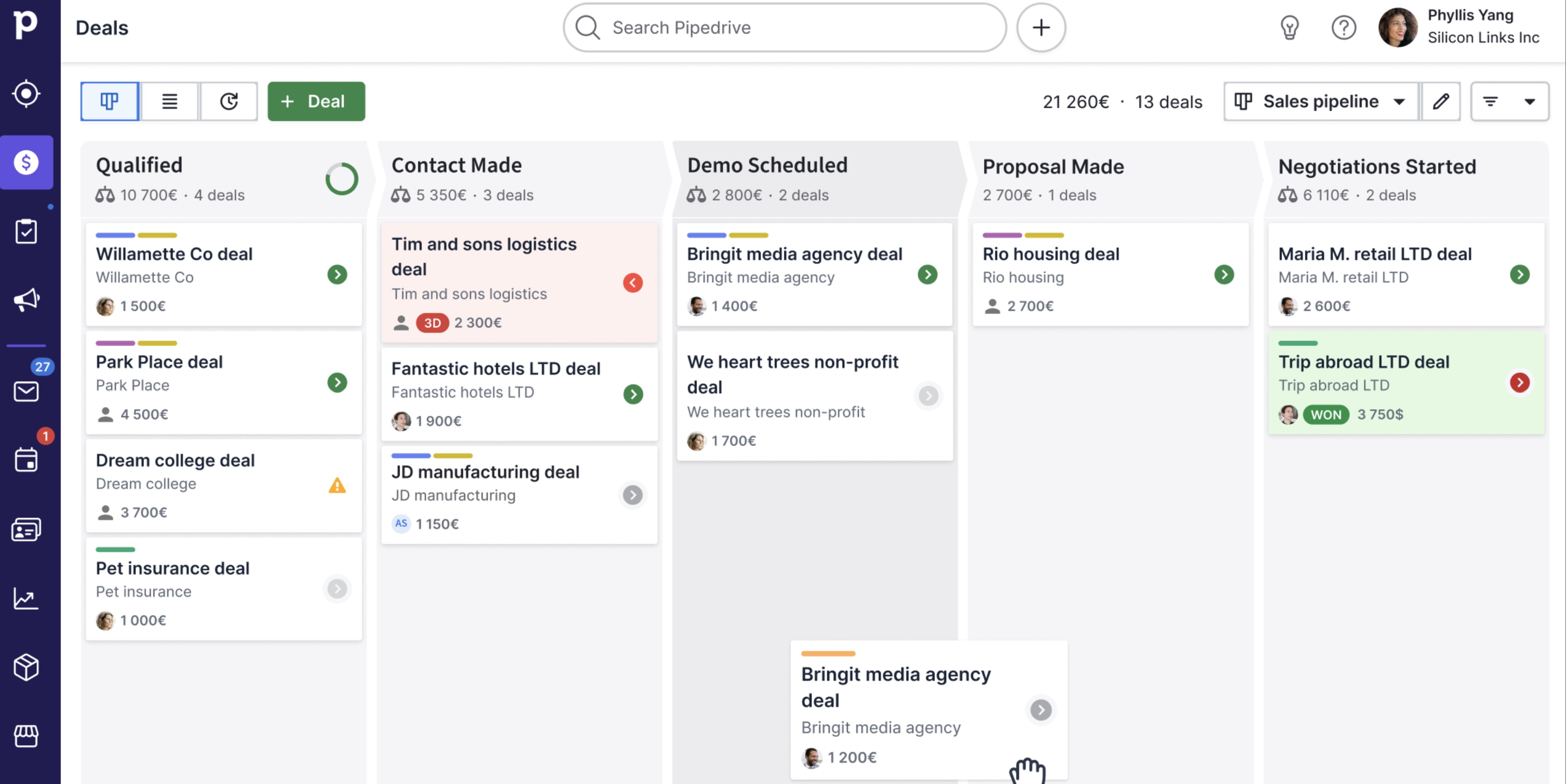Open Insights chart icon in sidebar
1566x784 pixels.
pos(26,599)
